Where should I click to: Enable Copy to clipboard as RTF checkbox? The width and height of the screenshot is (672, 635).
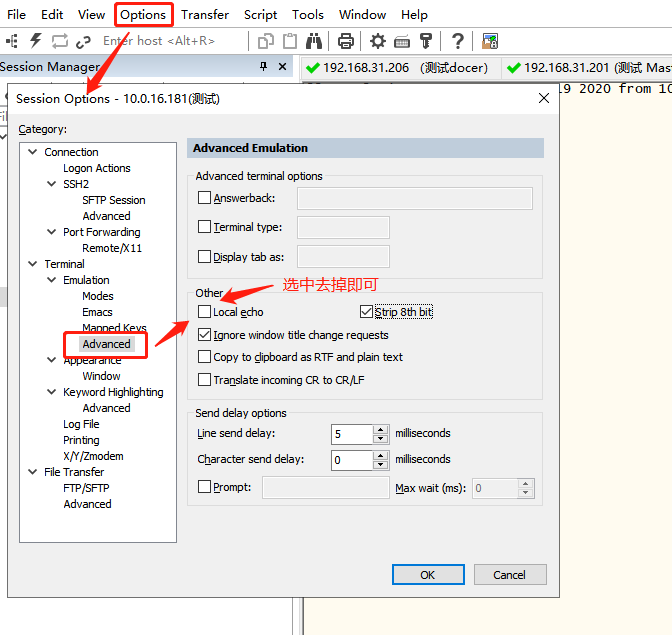pos(204,357)
